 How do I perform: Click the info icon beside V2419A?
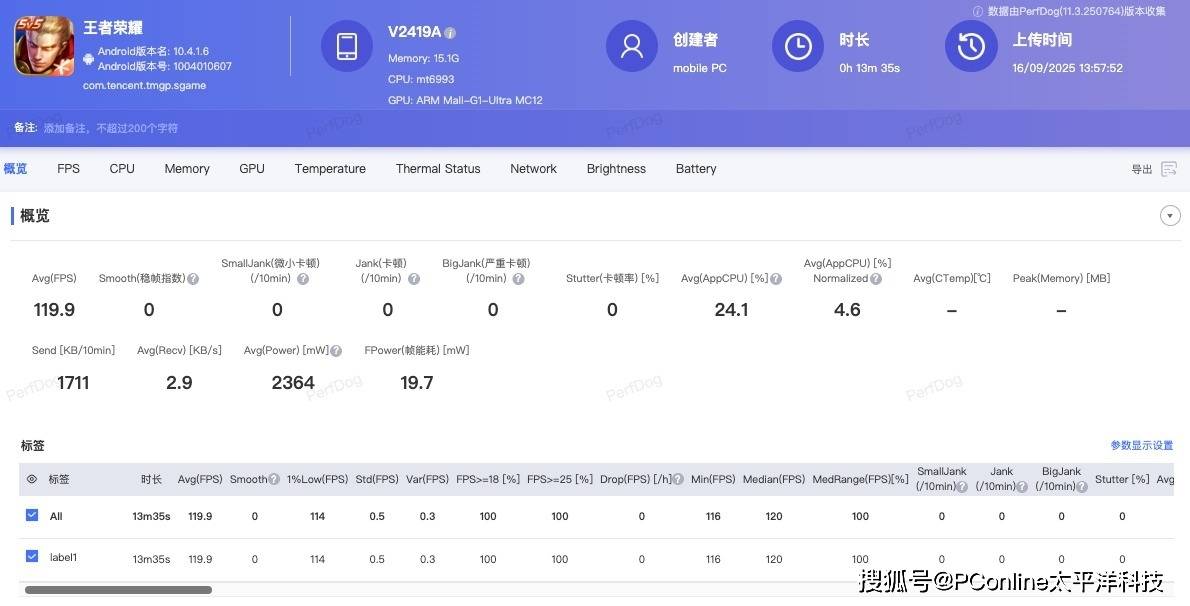coord(450,33)
